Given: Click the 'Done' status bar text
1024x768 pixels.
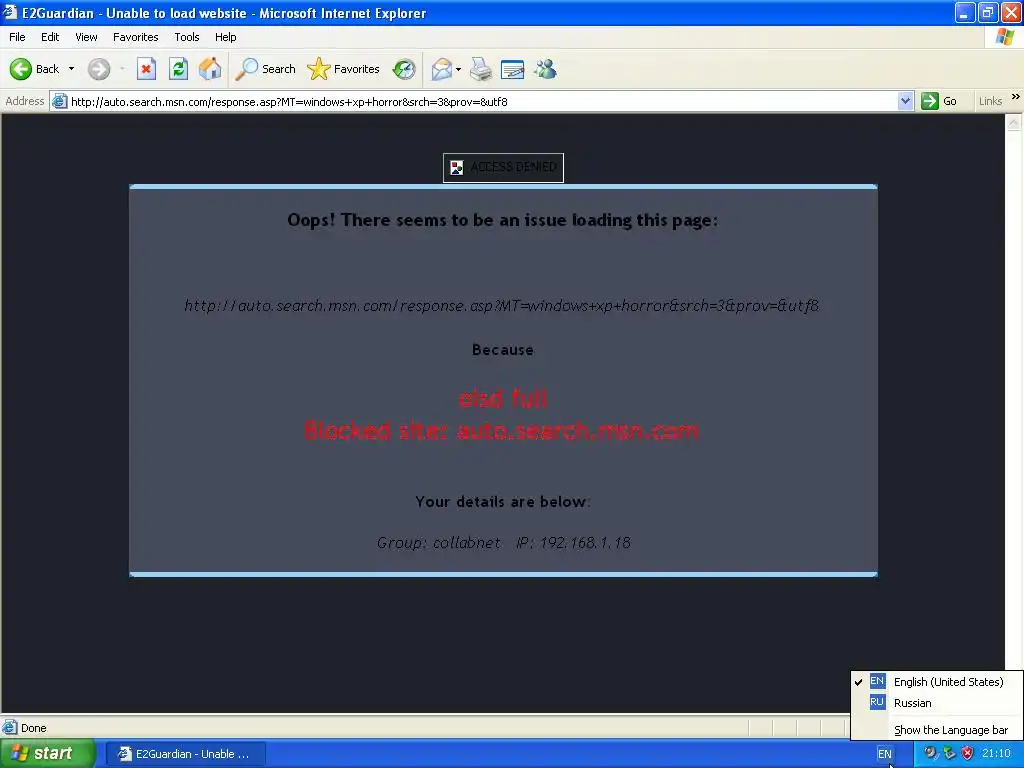Looking at the screenshot, I should pos(33,728).
